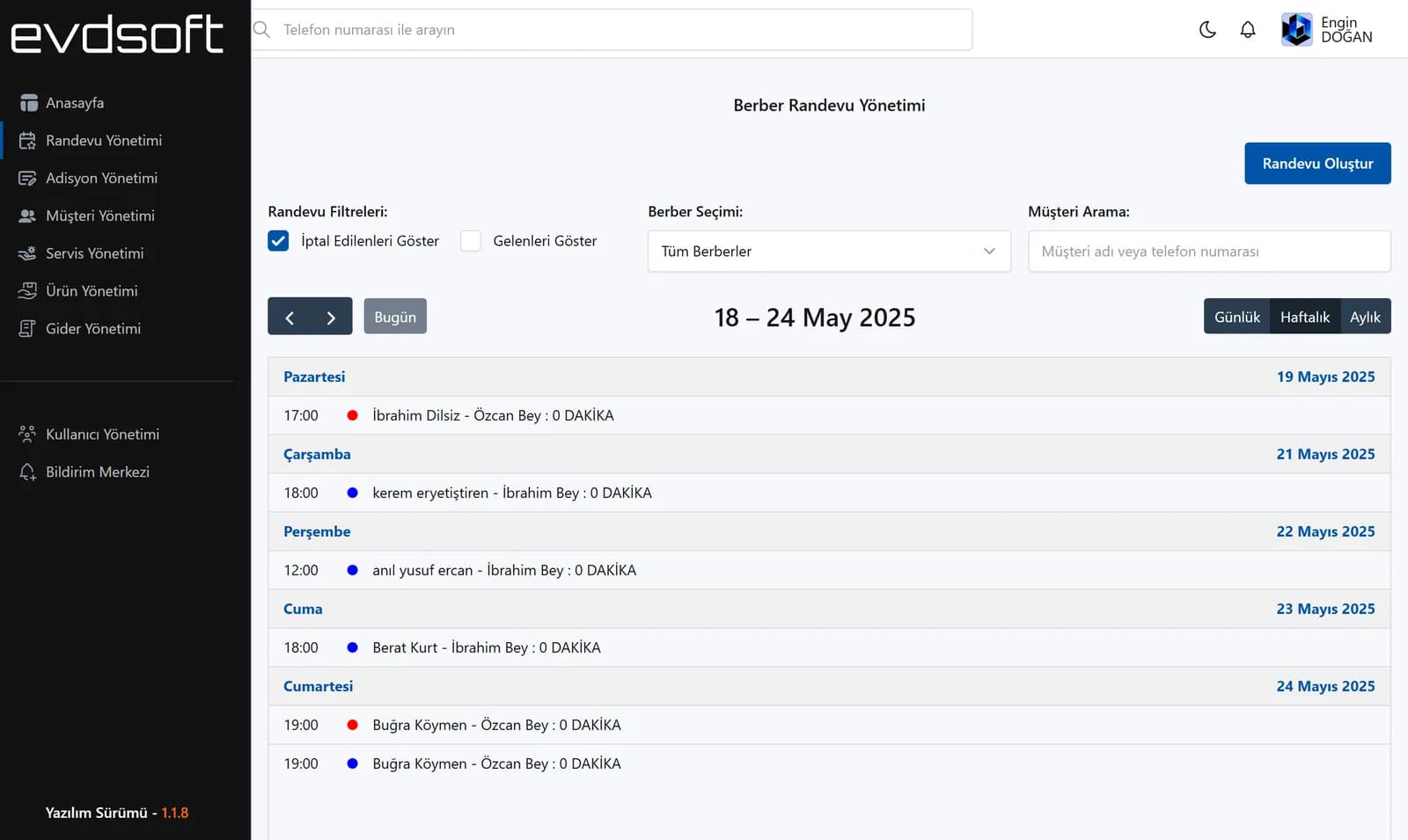Switch to Aylık view tab

point(1365,317)
